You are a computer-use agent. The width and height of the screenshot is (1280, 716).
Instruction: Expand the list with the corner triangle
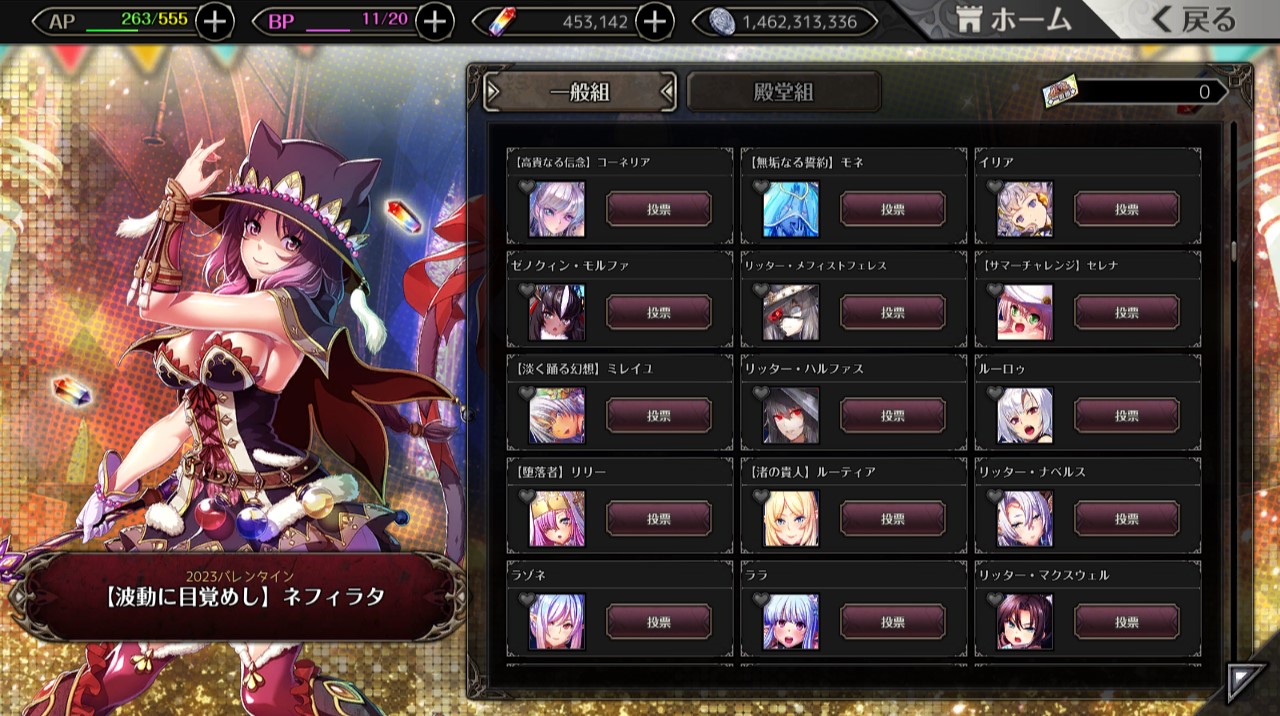[1246, 682]
